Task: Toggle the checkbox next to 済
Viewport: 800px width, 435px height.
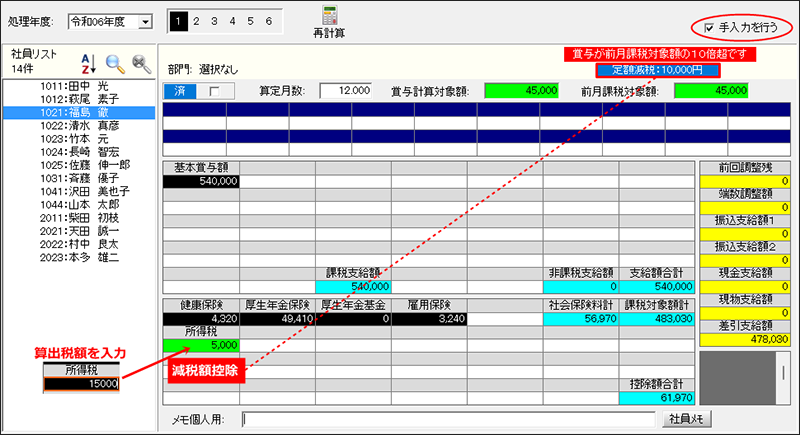Action: pyautogui.click(x=214, y=91)
